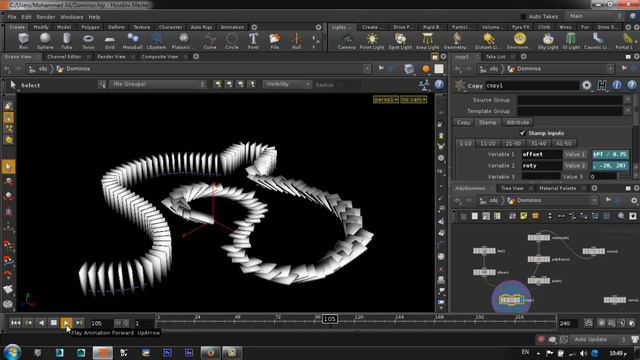This screenshot has height=360, width=640.
Task: Switch to the Channel Editor tab
Action: tap(64, 57)
